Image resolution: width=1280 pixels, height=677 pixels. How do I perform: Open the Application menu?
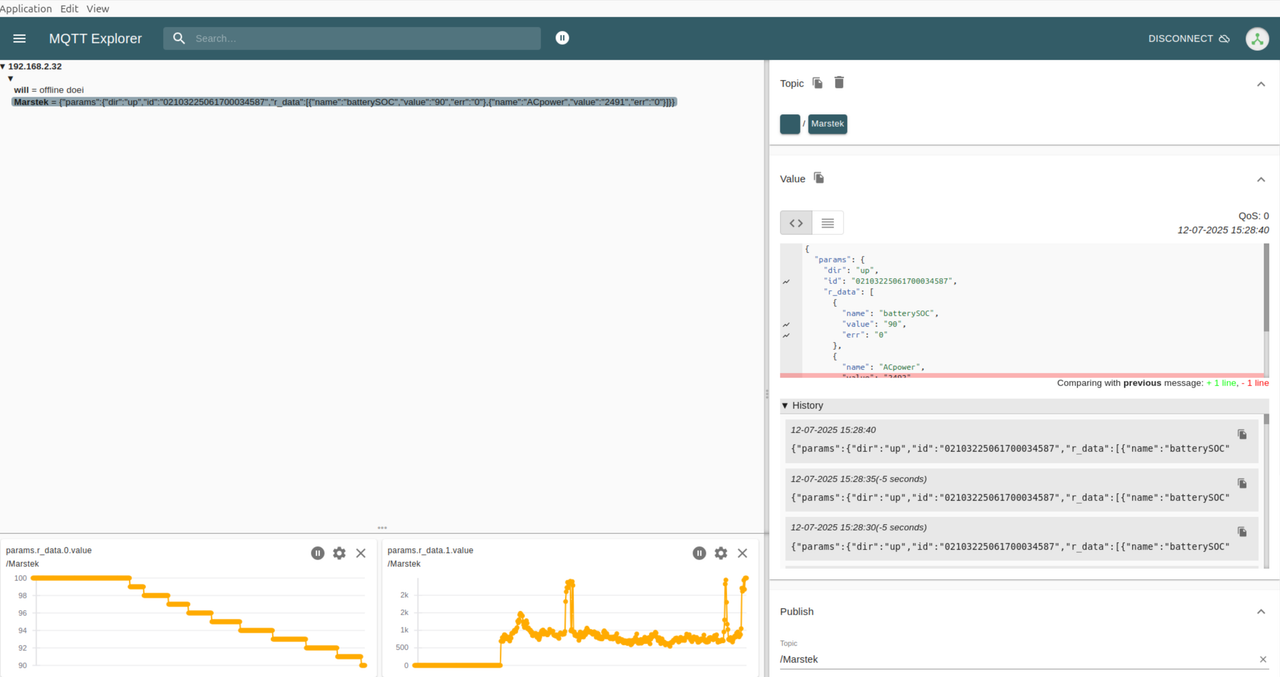(x=26, y=8)
